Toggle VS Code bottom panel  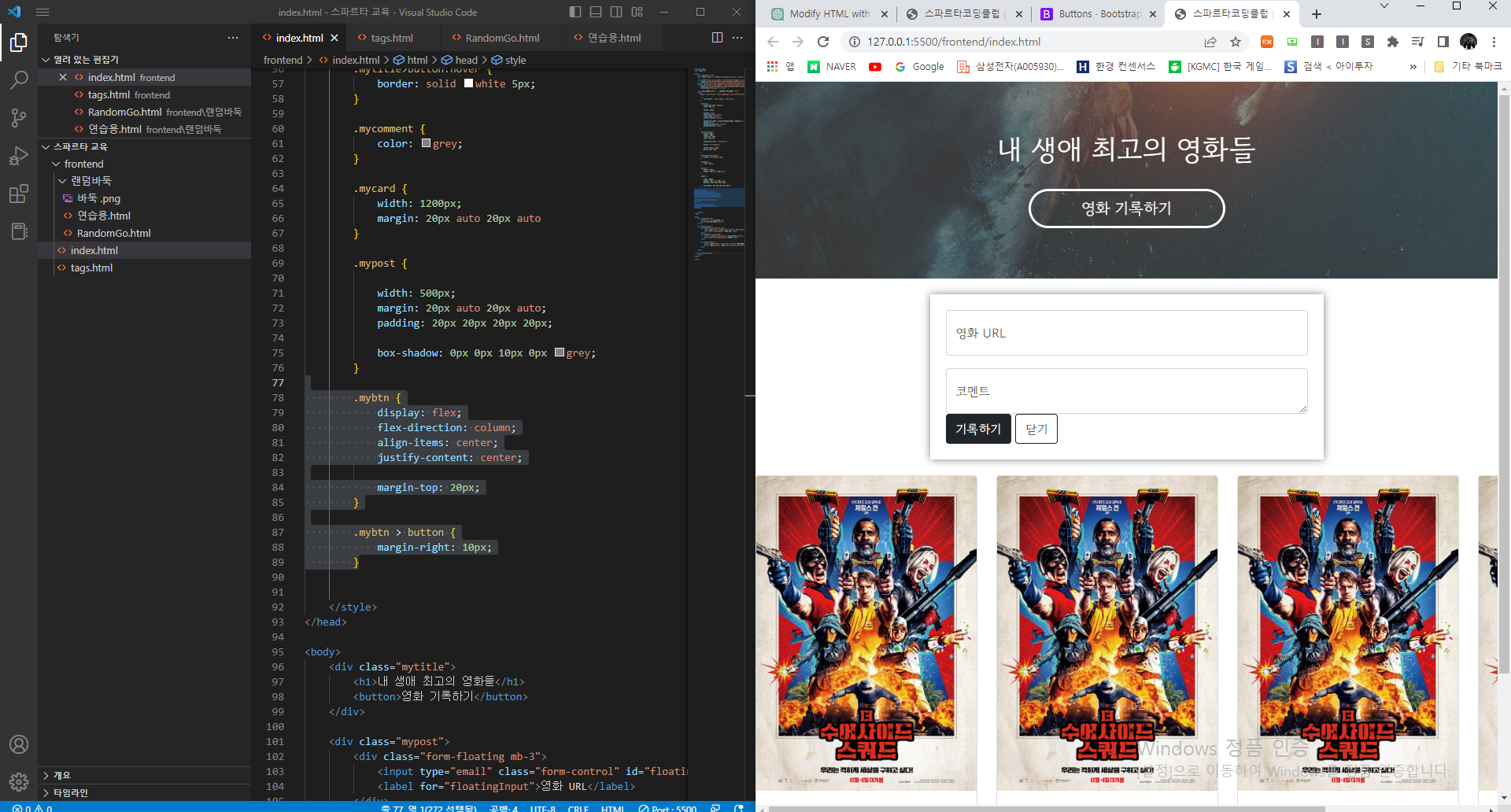point(596,12)
